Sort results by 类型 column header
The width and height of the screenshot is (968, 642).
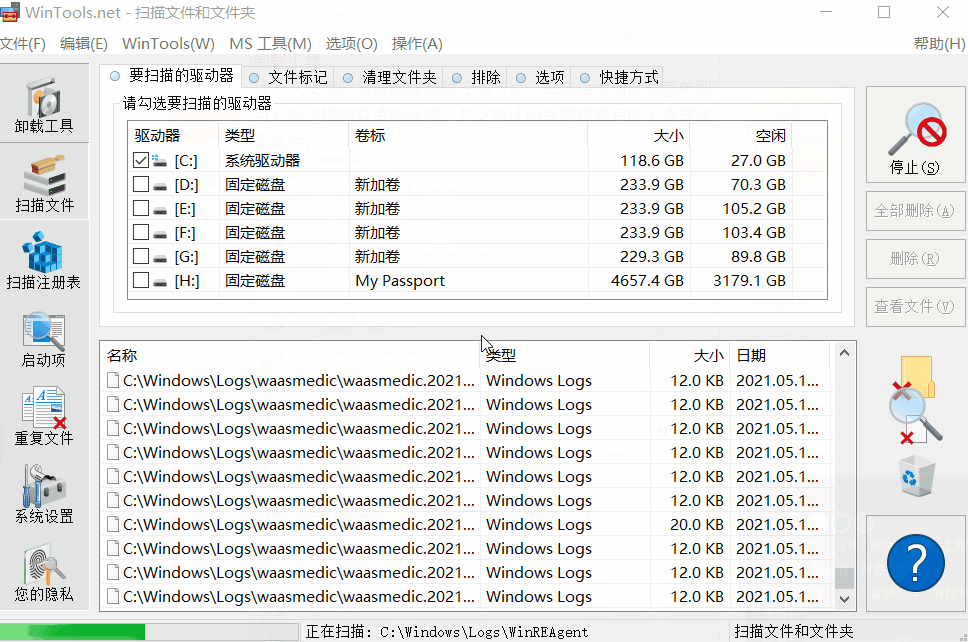[564, 356]
